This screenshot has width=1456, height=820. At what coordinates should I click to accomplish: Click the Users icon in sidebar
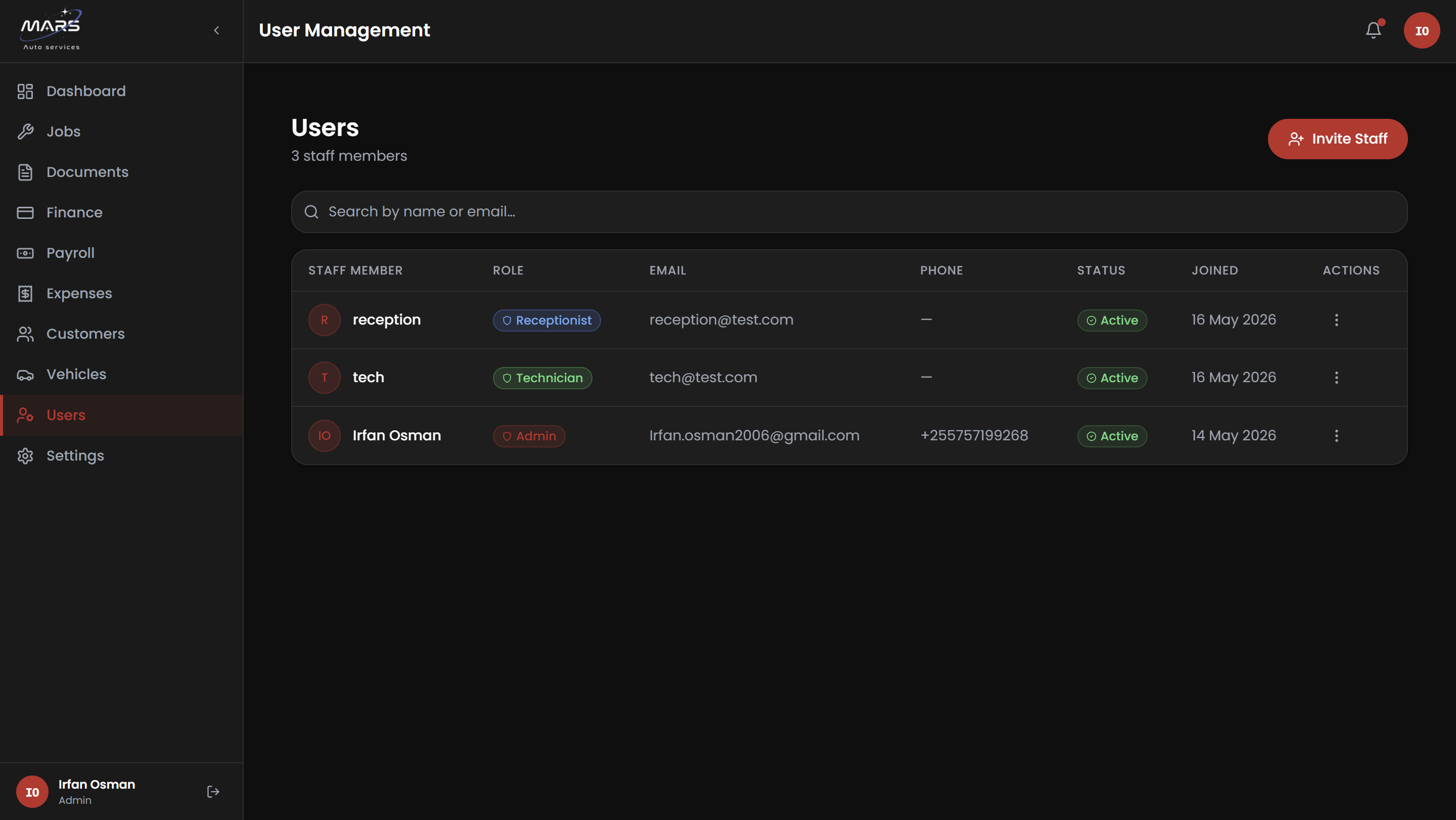25,416
